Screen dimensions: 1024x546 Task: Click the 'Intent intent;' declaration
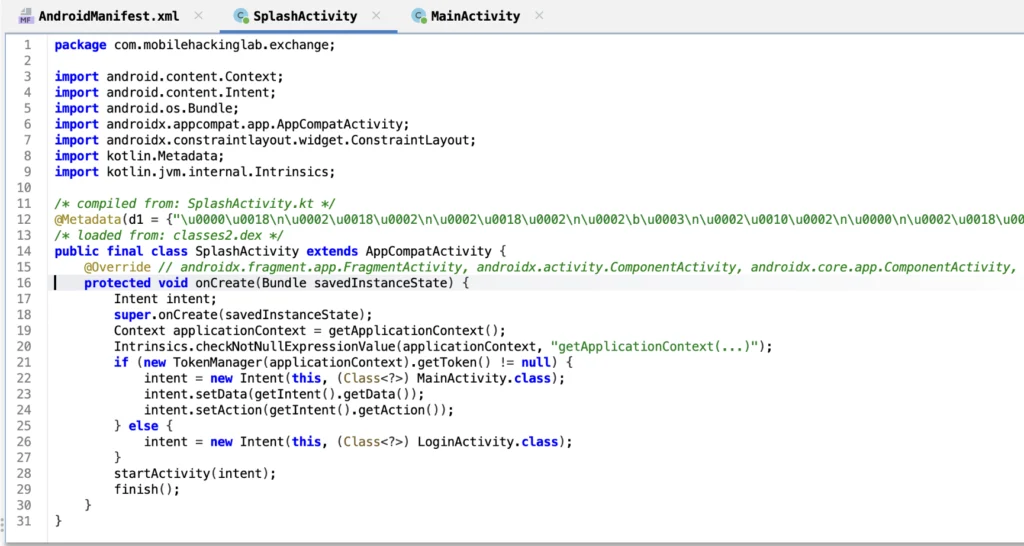pos(165,299)
